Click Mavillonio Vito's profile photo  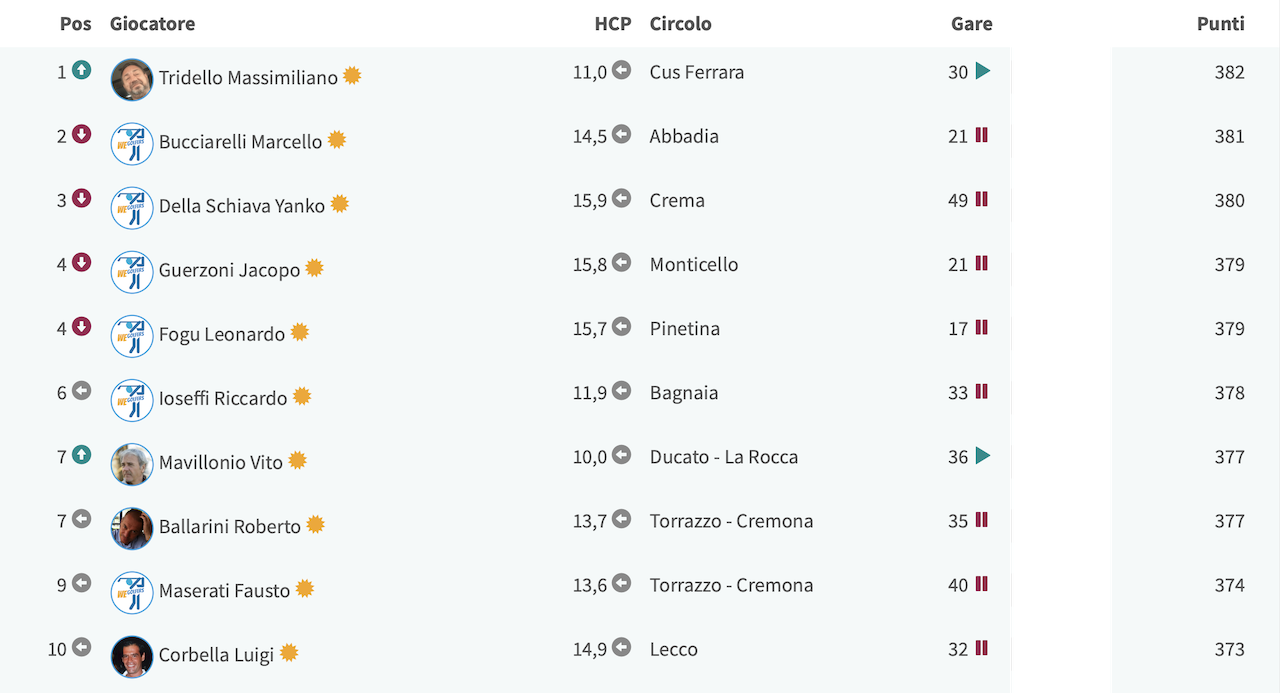tap(132, 464)
